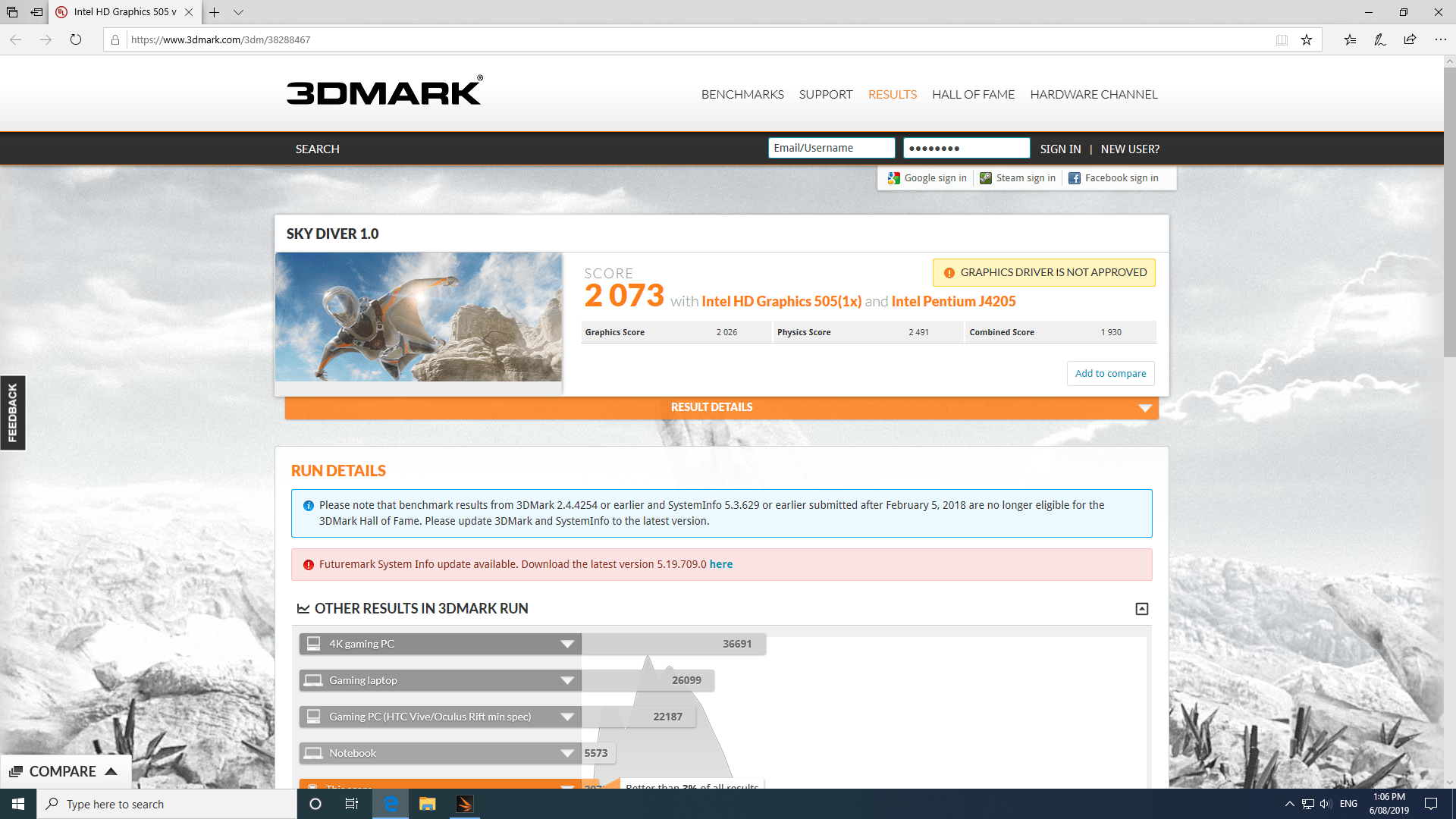Click Intel HD Graphics 505(1x) link
Image resolution: width=1456 pixels, height=819 pixels.
tap(781, 302)
